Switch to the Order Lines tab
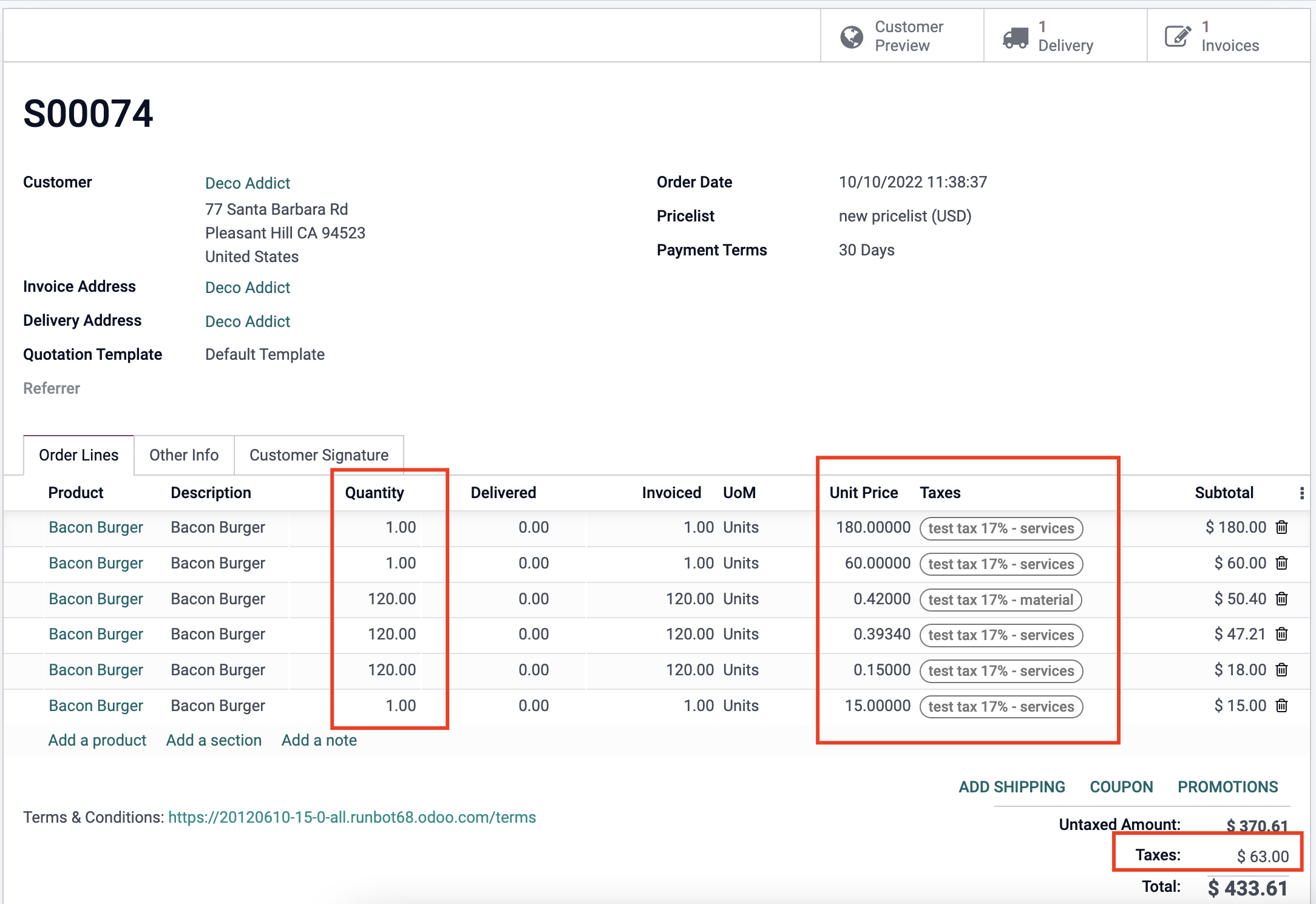Viewport: 1316px width, 904px height. click(x=78, y=455)
